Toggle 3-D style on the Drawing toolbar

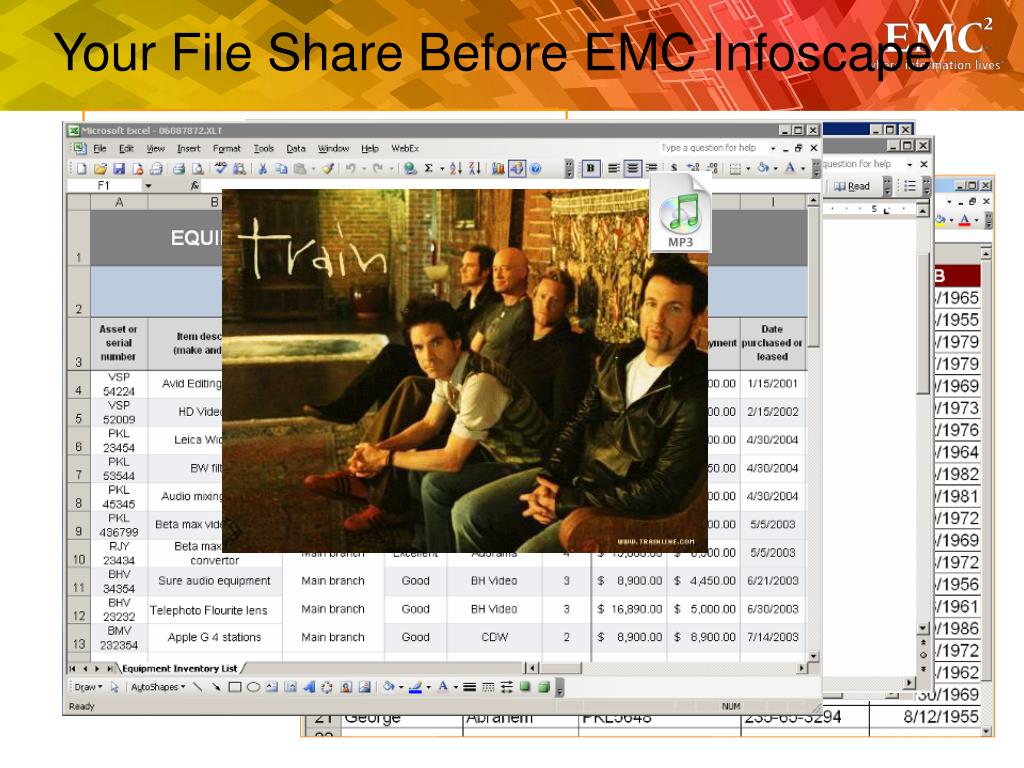(x=543, y=687)
